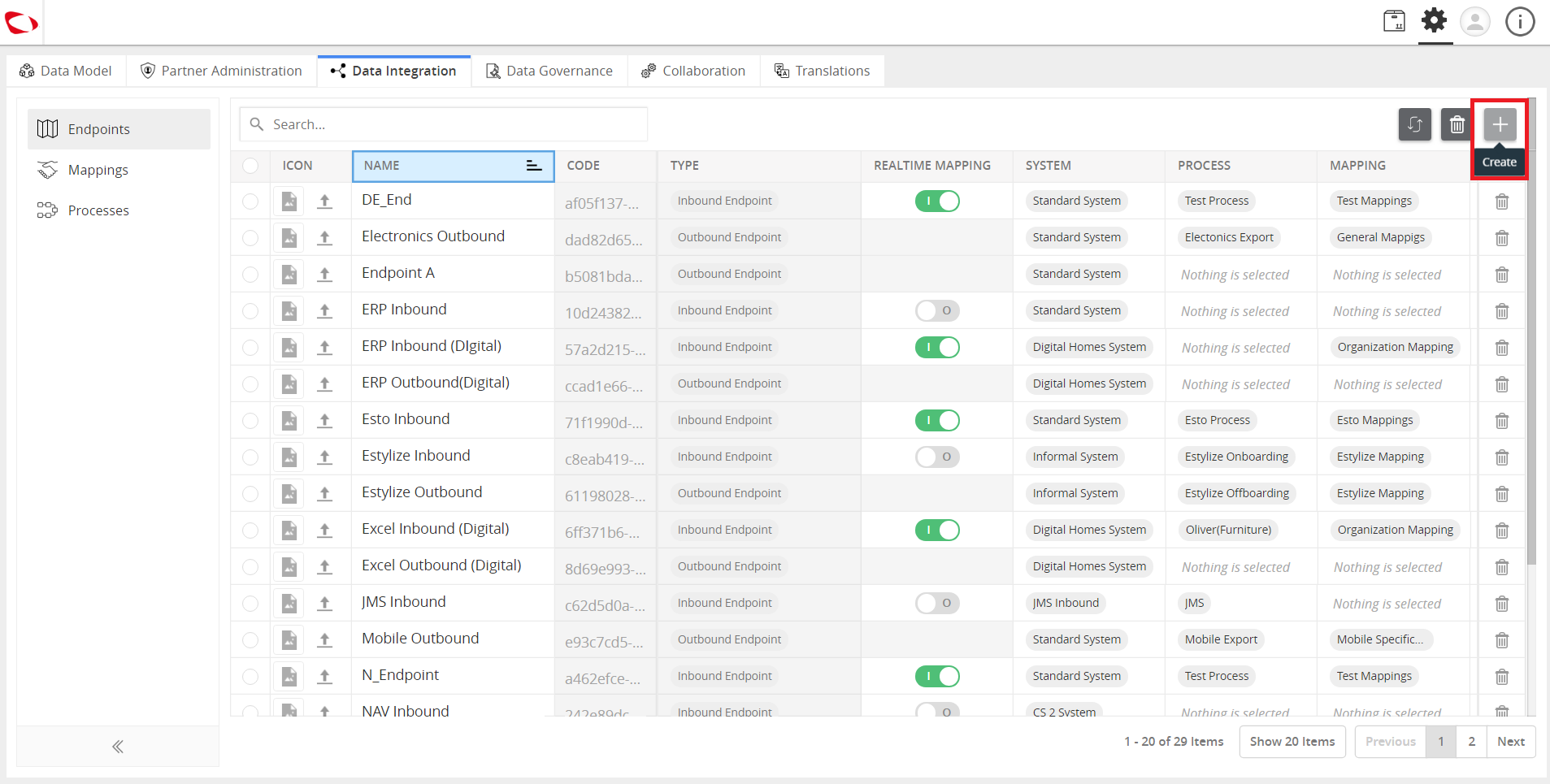This screenshot has height=784, width=1550.
Task: Switch to the Data Governance tab
Action: coord(549,71)
